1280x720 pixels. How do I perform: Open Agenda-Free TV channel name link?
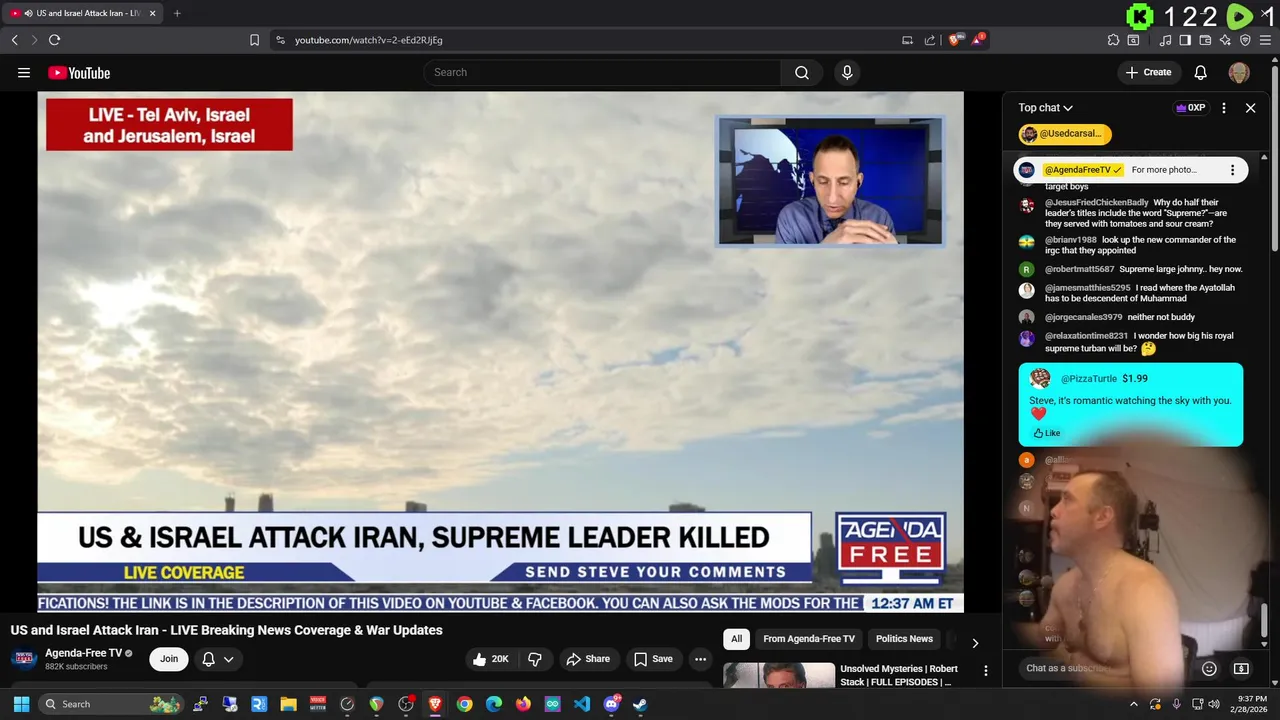point(84,653)
